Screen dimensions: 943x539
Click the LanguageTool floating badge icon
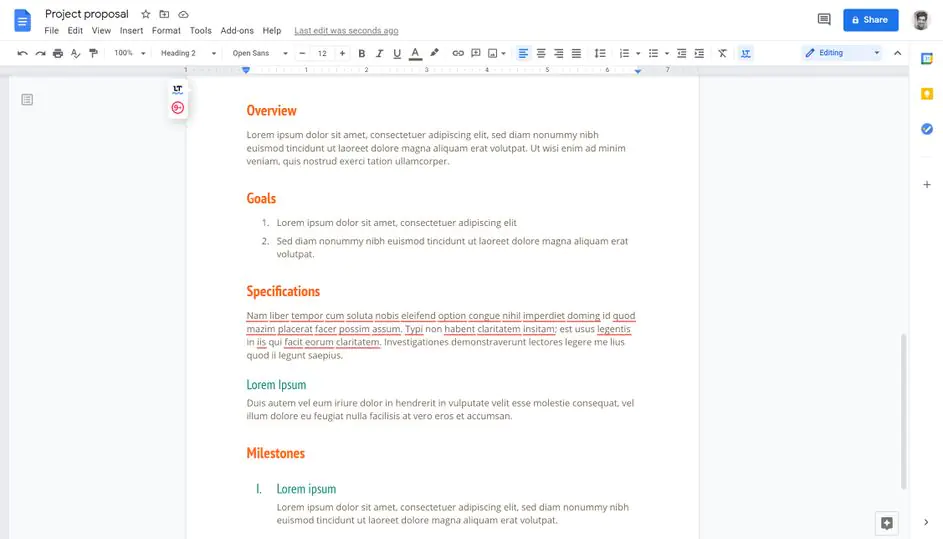pos(177,90)
